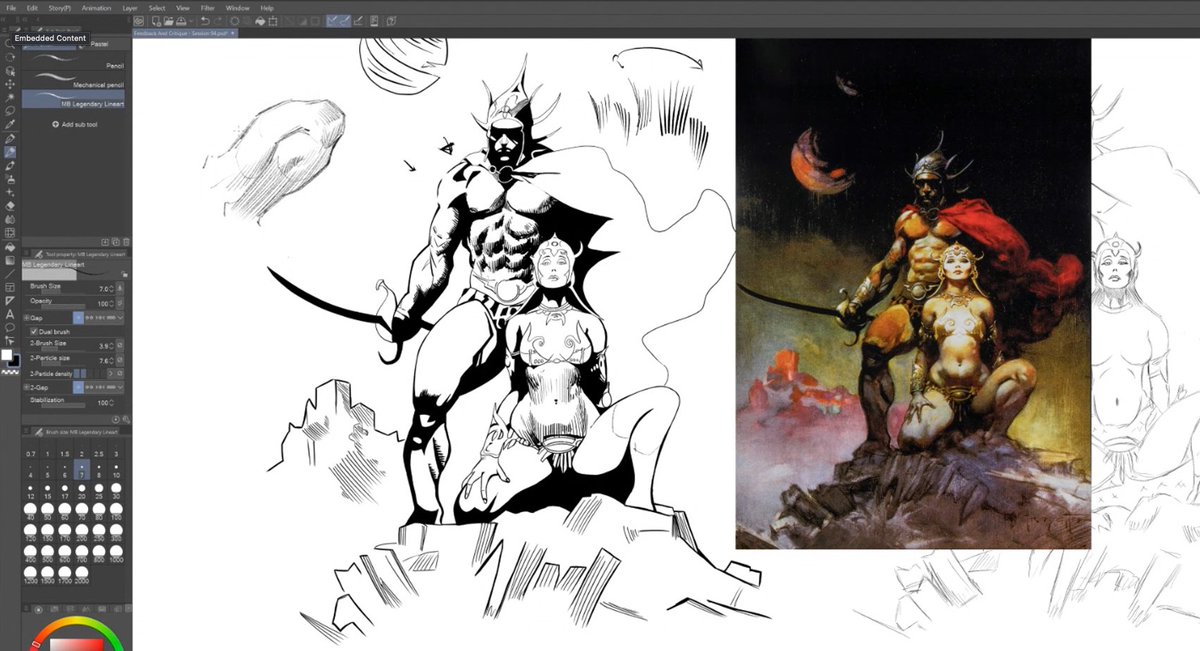Viewport: 1200px width, 651px height.
Task: Open the Animation menu
Action: (97, 8)
